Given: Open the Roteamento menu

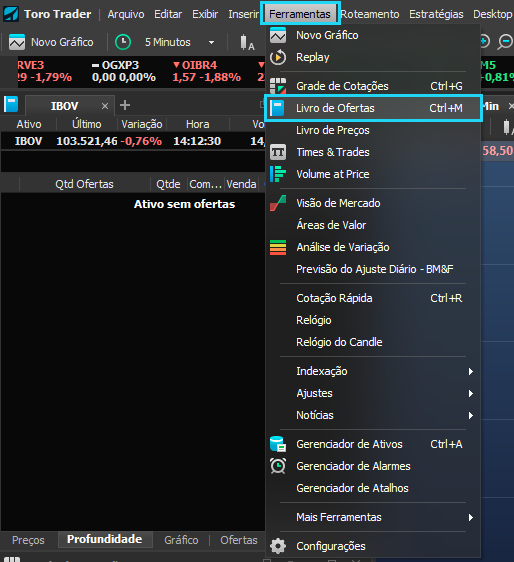Looking at the screenshot, I should click(x=370, y=14).
